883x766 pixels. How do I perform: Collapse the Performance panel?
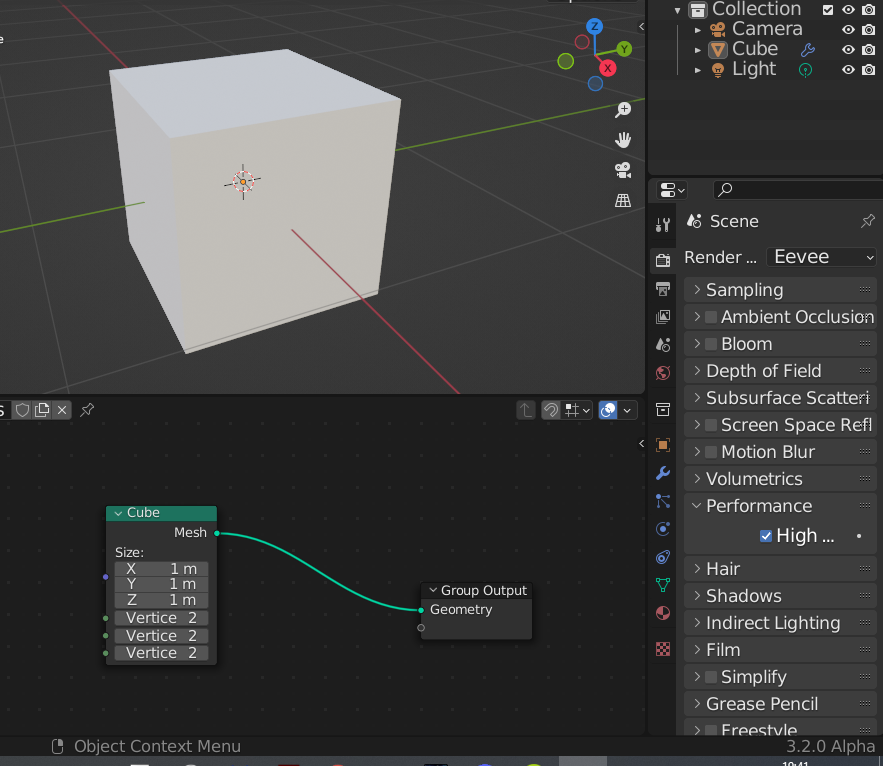pos(780,506)
